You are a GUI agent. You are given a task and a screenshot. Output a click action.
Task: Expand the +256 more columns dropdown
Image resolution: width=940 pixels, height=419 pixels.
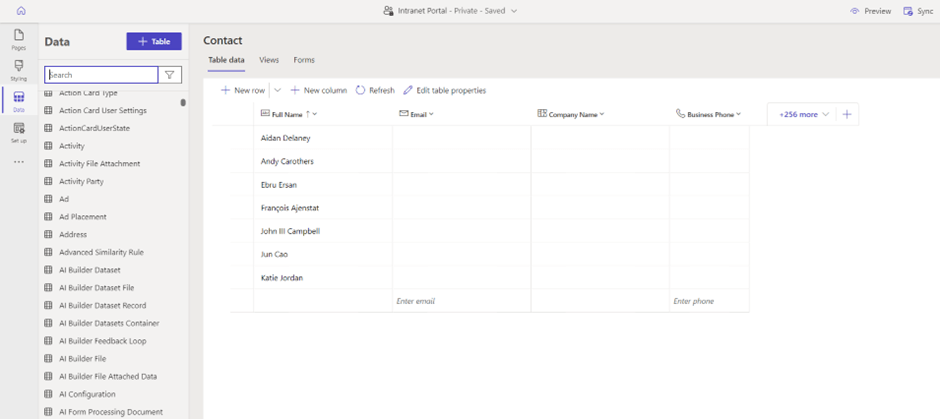(x=804, y=114)
